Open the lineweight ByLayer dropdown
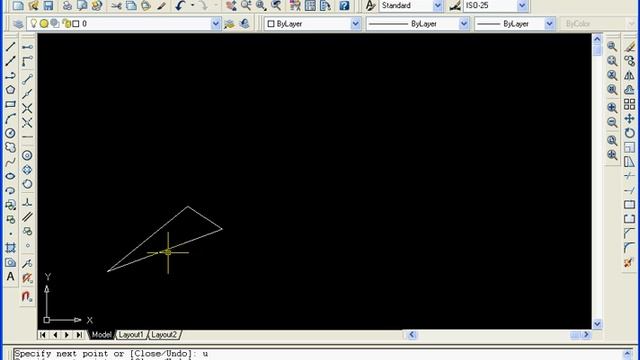This screenshot has height=360, width=640. tap(550, 24)
